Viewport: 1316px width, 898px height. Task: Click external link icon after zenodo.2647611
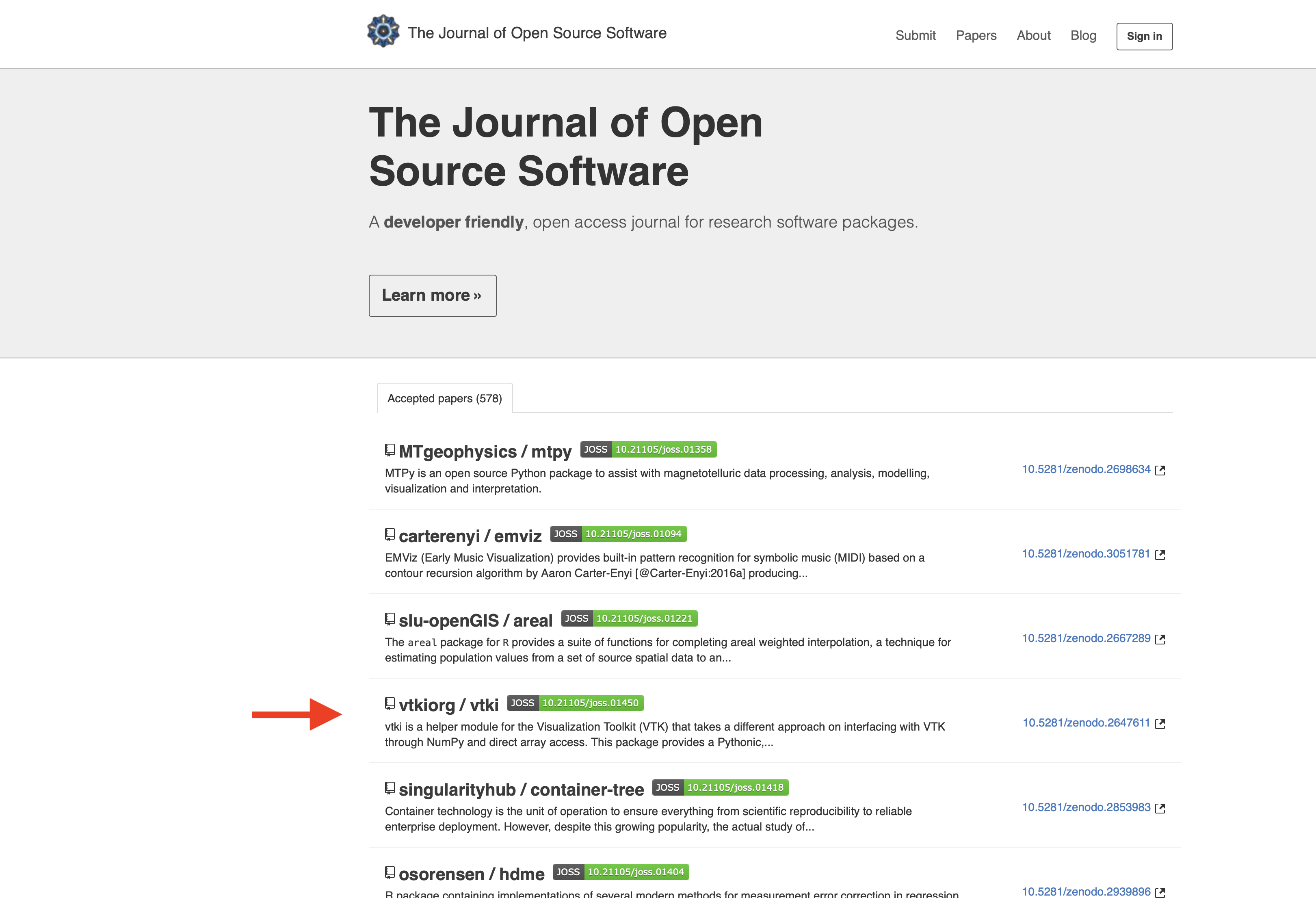click(x=1160, y=724)
